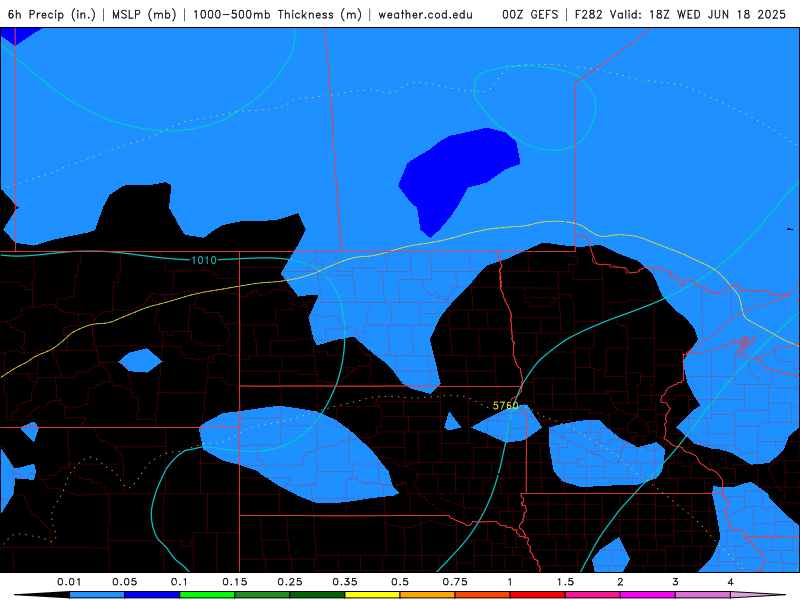
Task: Click the light blue 0.01 legend swatch
Action: tap(97, 595)
